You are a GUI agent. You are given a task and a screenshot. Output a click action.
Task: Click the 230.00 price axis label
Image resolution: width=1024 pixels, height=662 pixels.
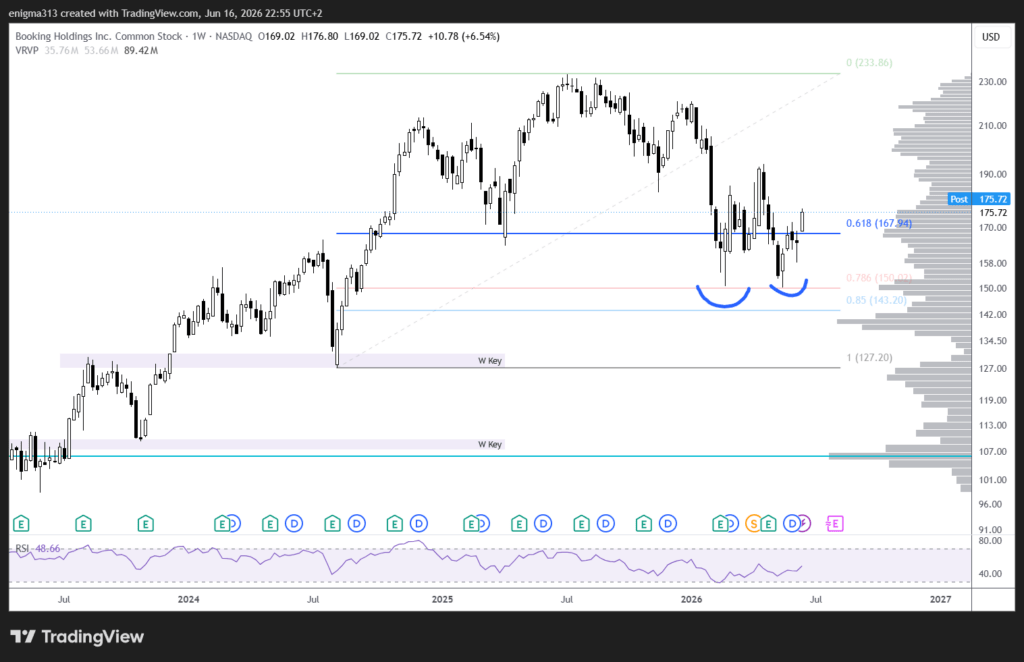click(x=993, y=82)
